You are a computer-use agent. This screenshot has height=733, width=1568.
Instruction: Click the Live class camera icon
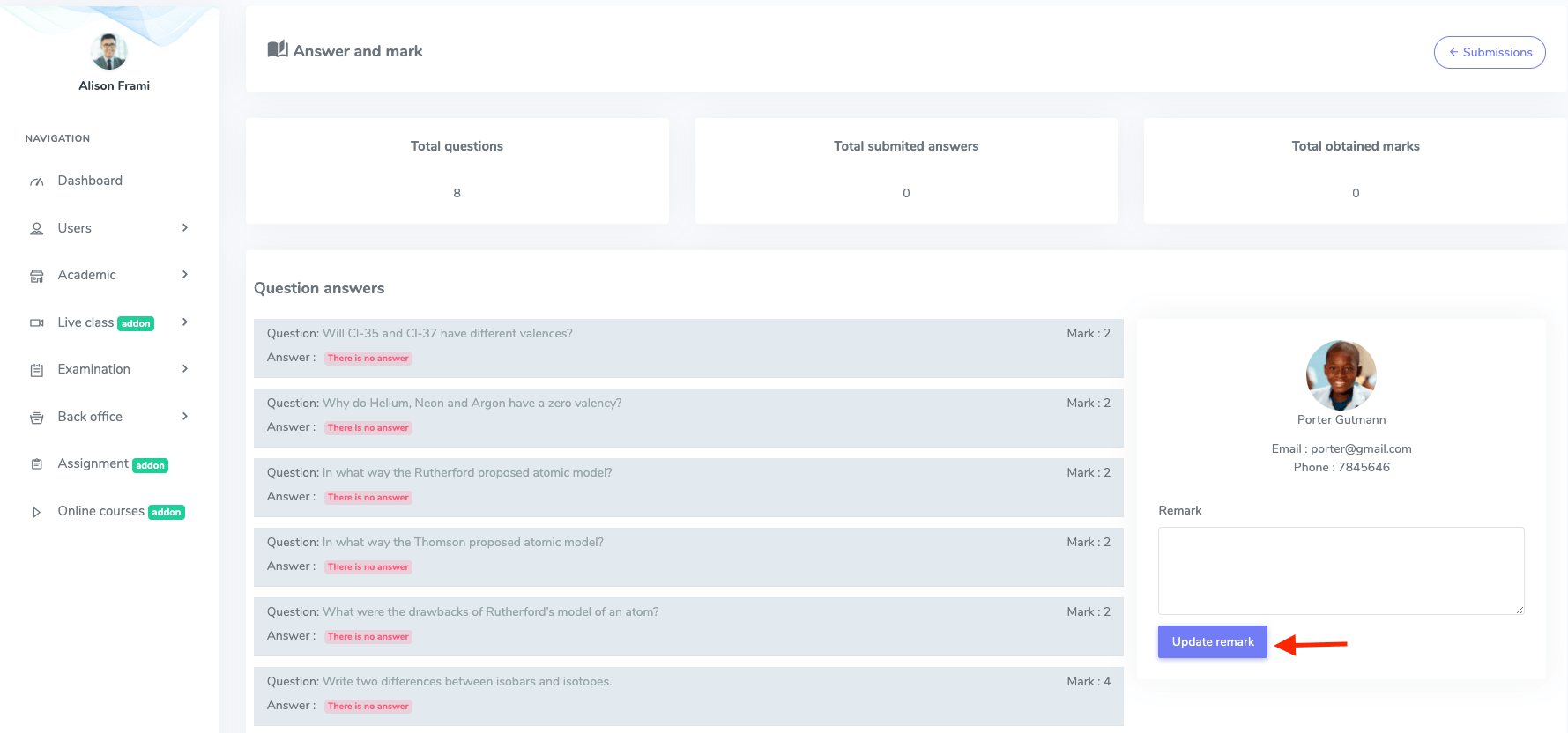coord(37,323)
